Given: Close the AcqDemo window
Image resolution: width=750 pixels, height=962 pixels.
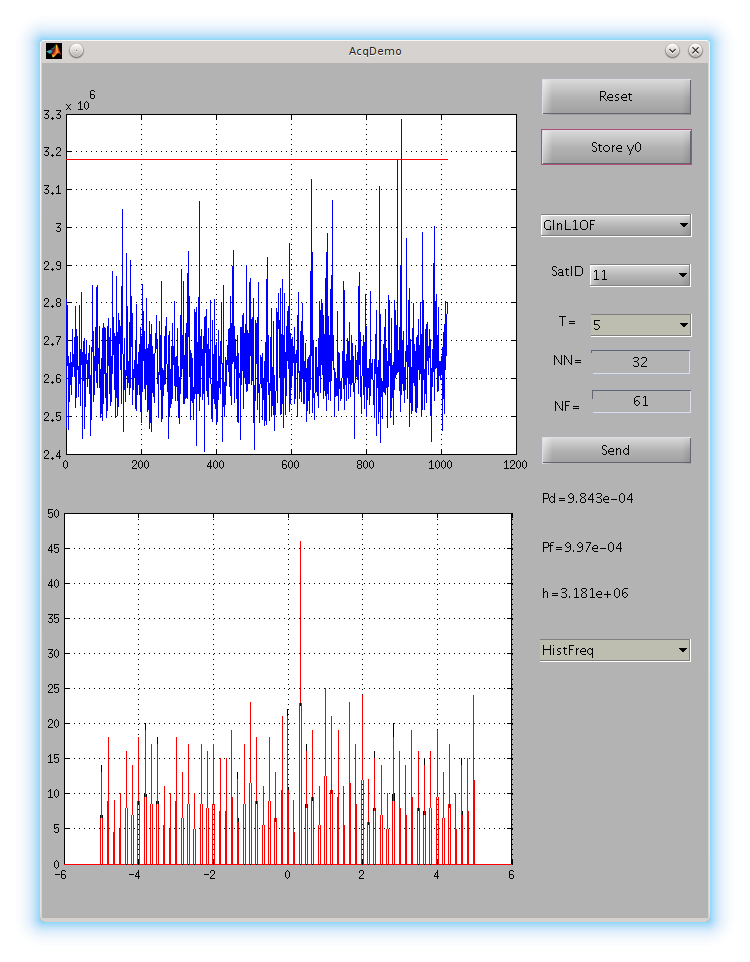Looking at the screenshot, I should pyautogui.click(x=695, y=50).
